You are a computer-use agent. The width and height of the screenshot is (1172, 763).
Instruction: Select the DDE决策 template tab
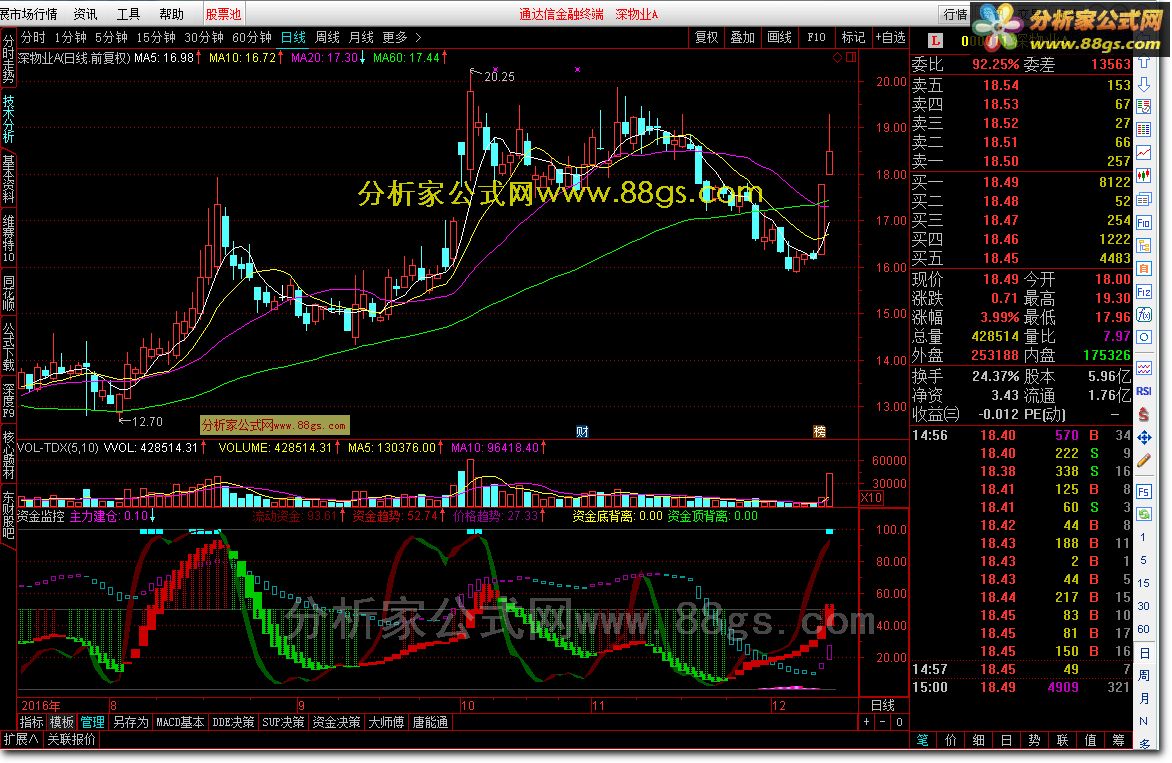pos(233,723)
